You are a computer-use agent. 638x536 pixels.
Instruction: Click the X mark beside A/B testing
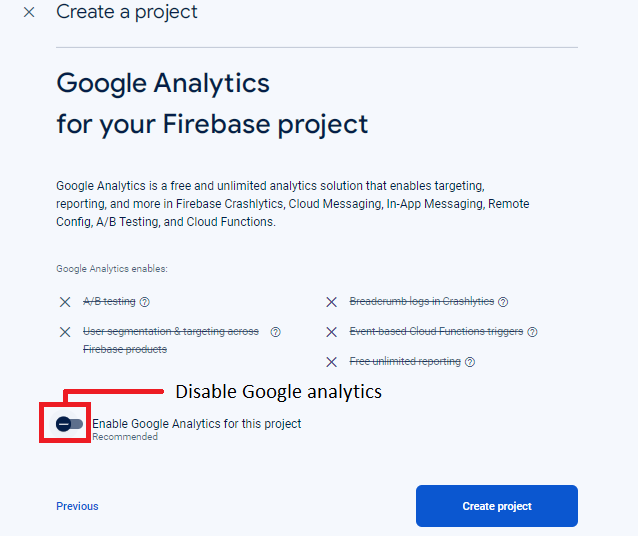click(65, 302)
